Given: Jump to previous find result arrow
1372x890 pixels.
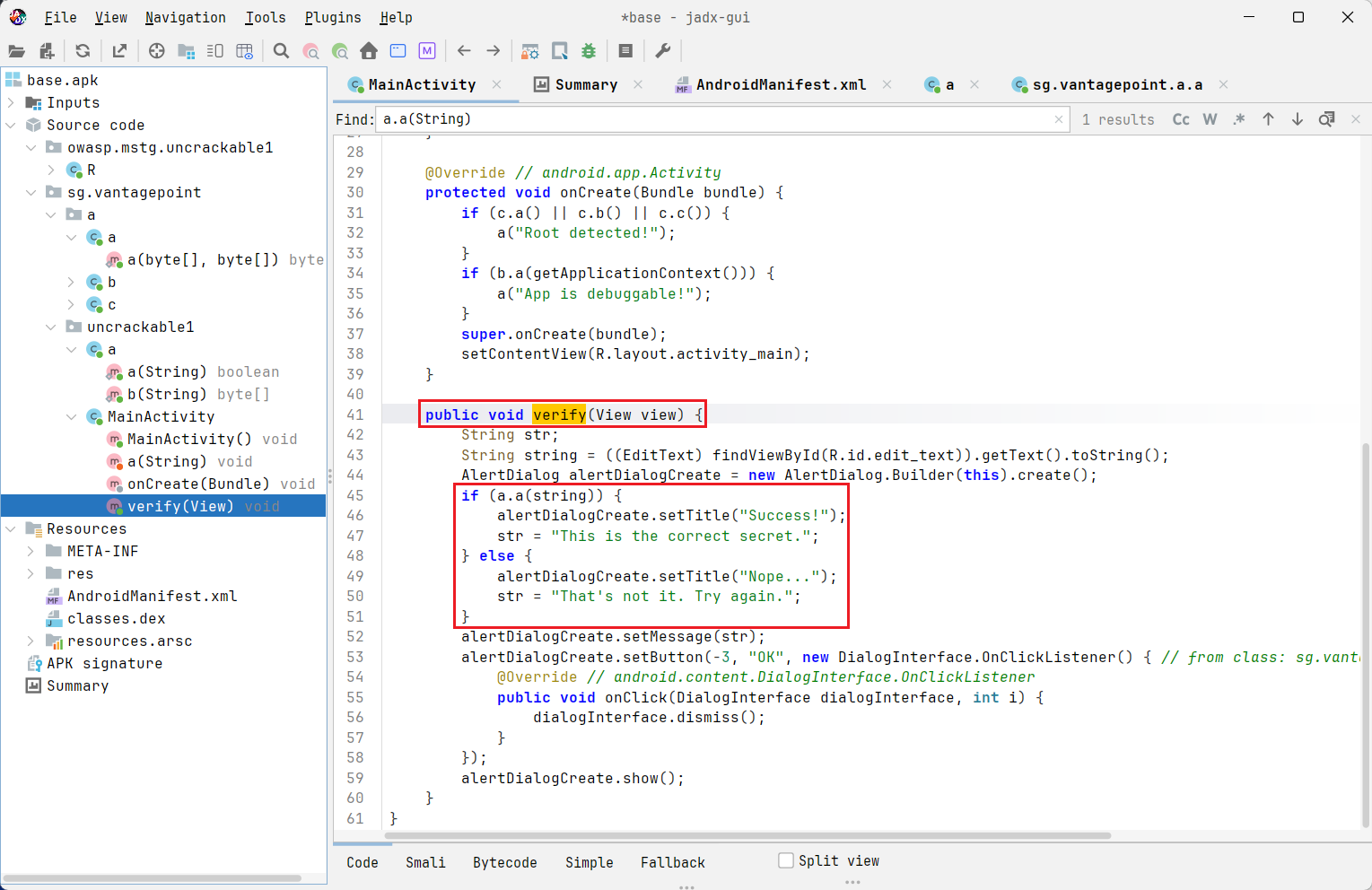Looking at the screenshot, I should [1268, 119].
